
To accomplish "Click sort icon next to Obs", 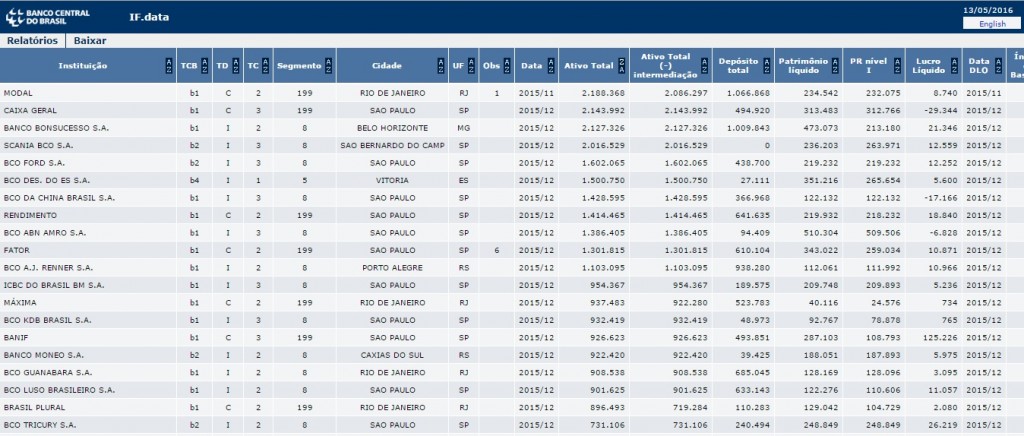I will pos(507,66).
